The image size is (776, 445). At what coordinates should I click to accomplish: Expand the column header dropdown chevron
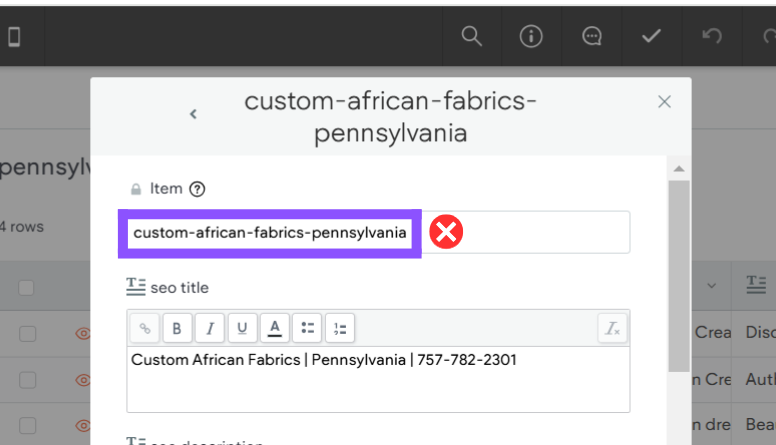(x=712, y=286)
